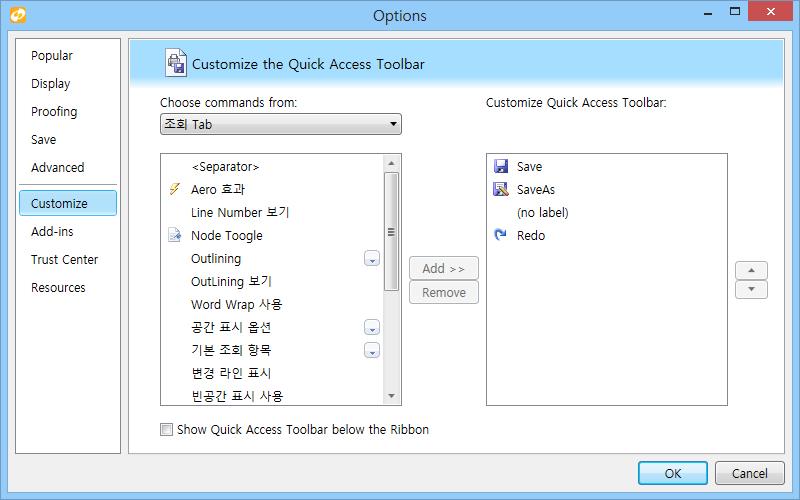Click the Quick Access Toolbar header icon
This screenshot has width=800, height=500.
coord(176,63)
